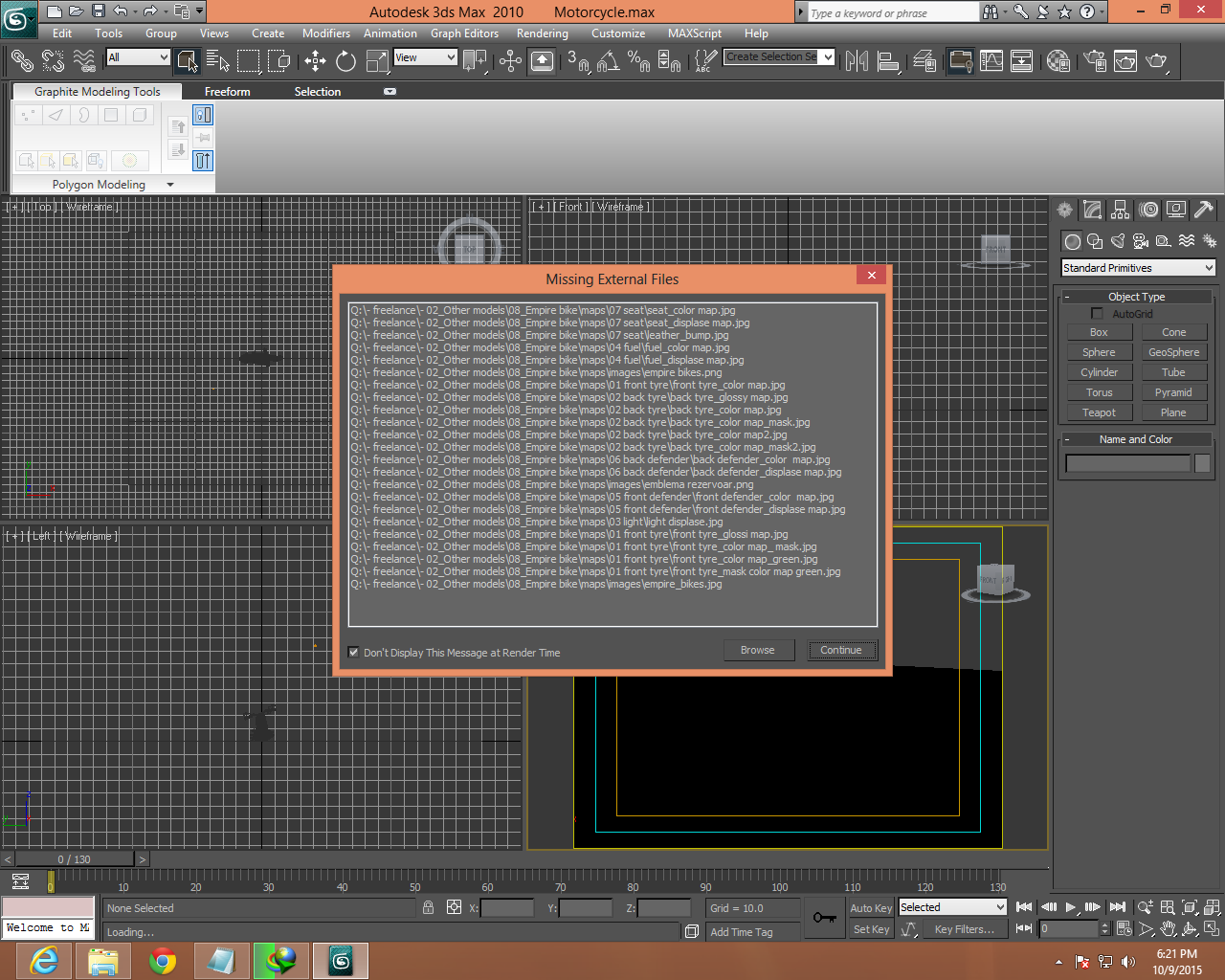Open the key mode Selected dropdown
This screenshot has height=980, width=1225.
click(x=952, y=907)
